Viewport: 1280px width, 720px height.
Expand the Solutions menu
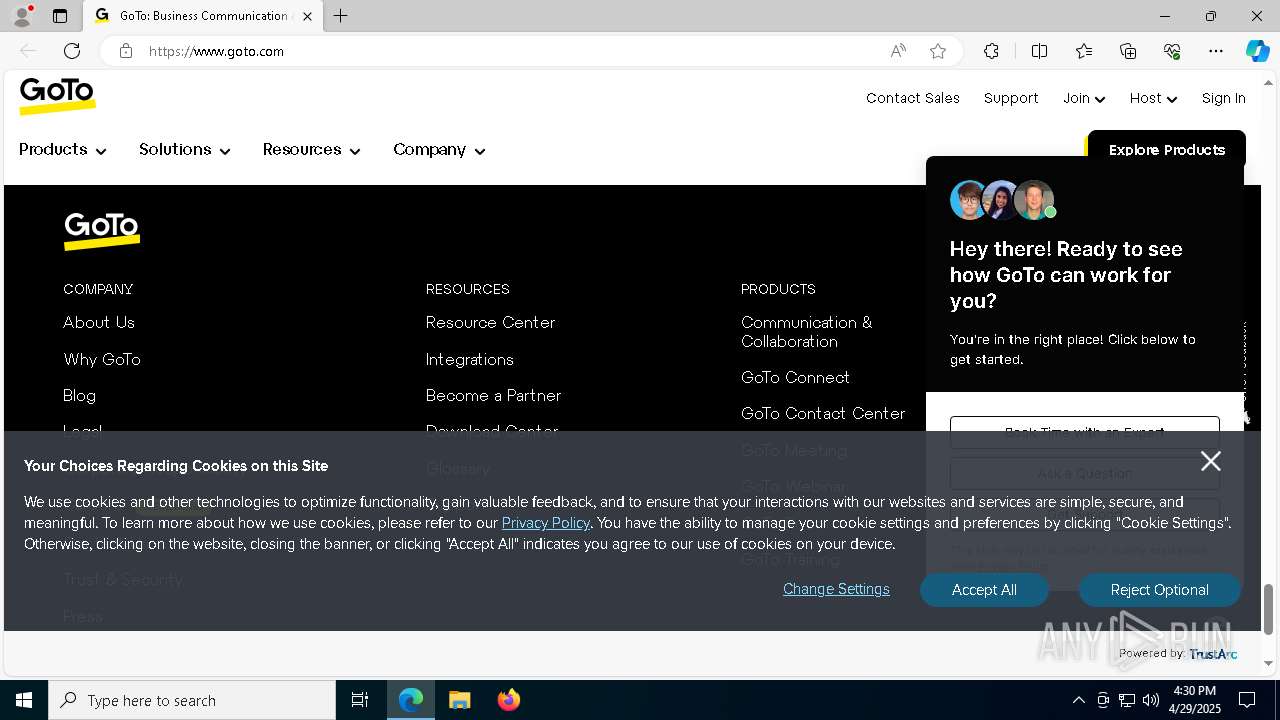coord(184,150)
